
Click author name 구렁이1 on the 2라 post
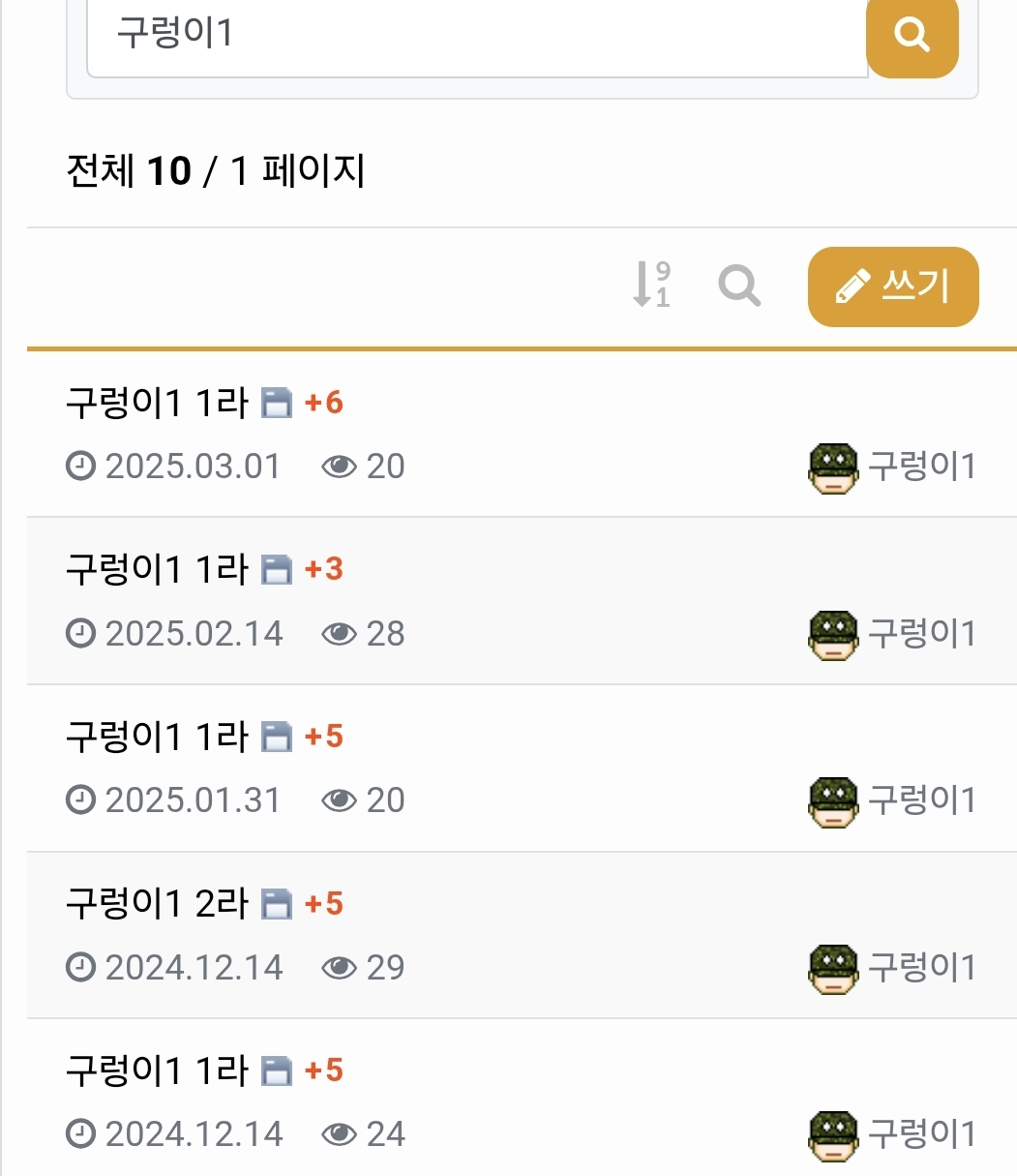[921, 967]
